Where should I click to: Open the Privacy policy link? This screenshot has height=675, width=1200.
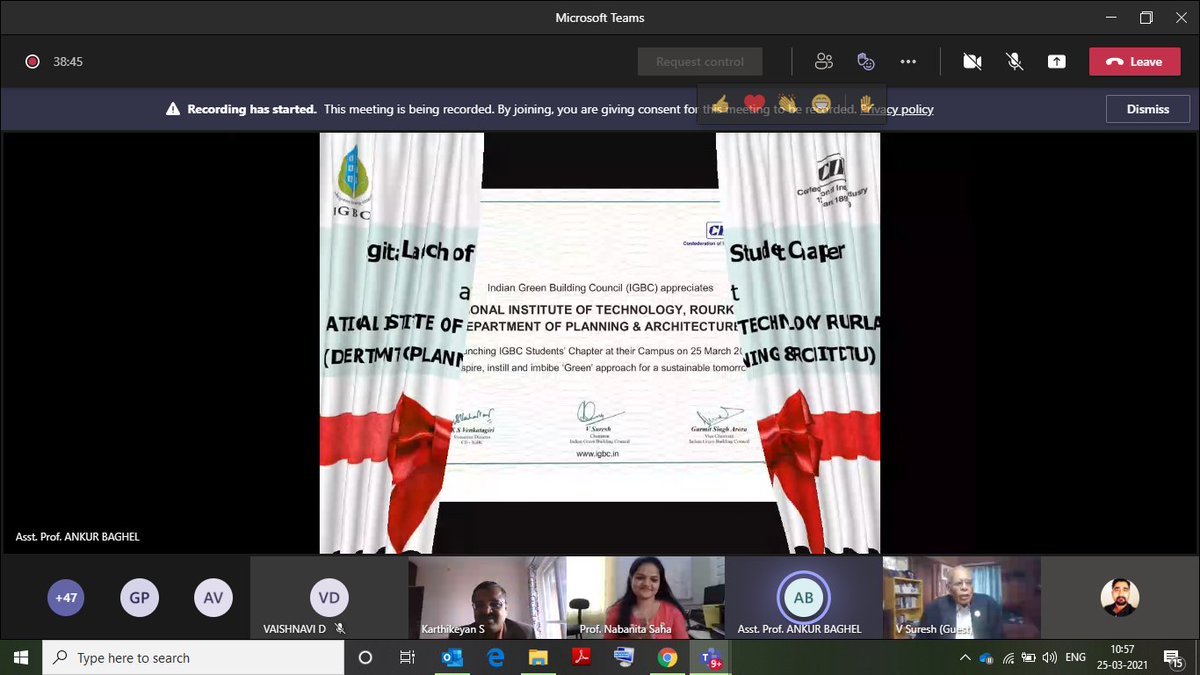(897, 109)
